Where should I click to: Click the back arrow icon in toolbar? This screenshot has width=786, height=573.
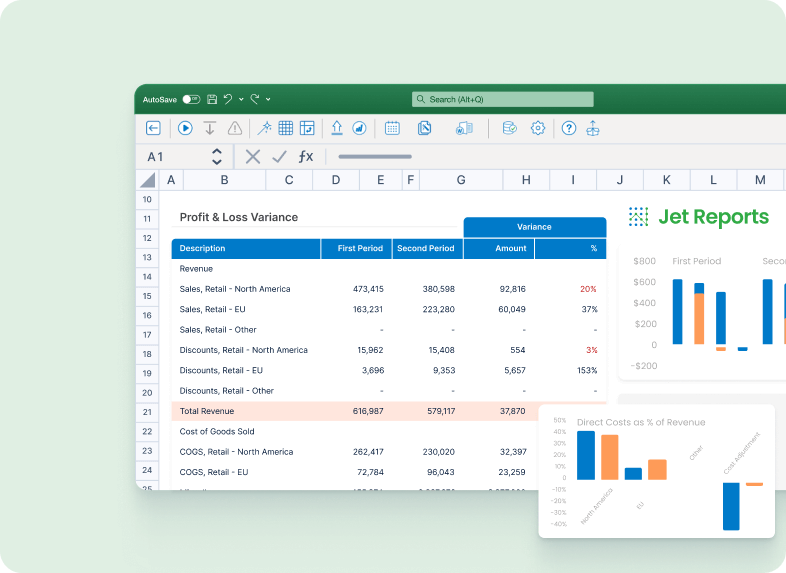tap(153, 128)
